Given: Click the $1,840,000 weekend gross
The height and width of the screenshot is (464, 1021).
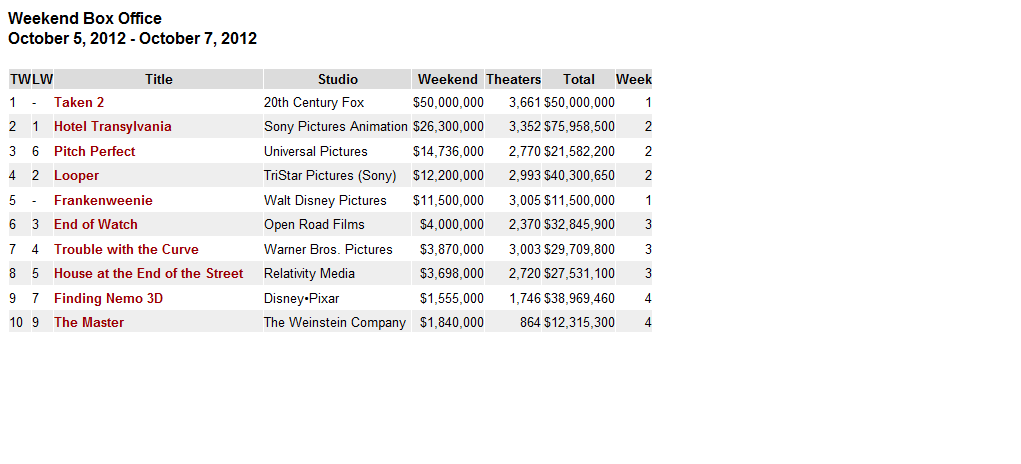Looking at the screenshot, I should point(452,323).
